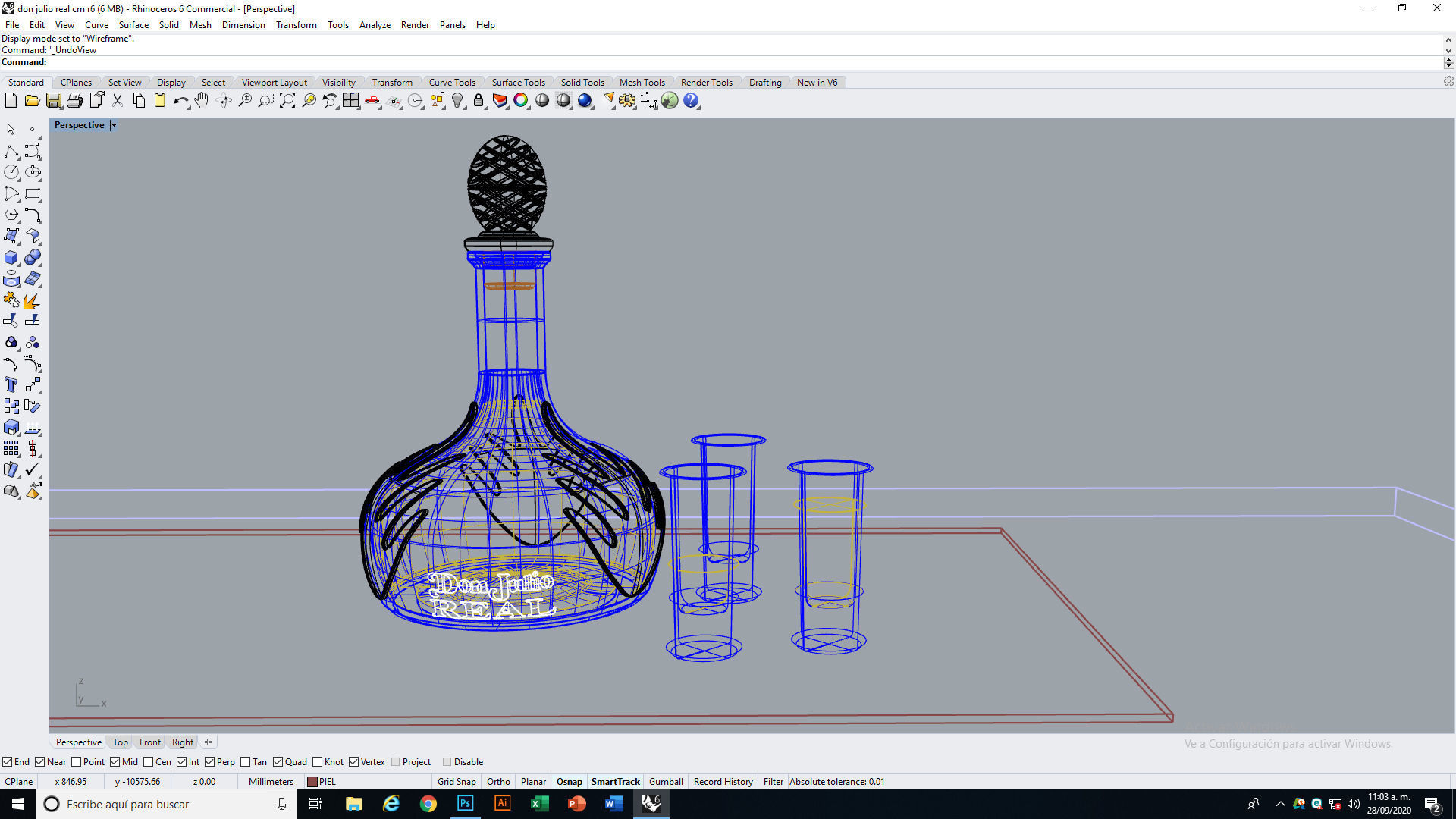This screenshot has width=1456, height=819.
Task: Open the Millimeters units panel in status bar
Action: (x=271, y=782)
